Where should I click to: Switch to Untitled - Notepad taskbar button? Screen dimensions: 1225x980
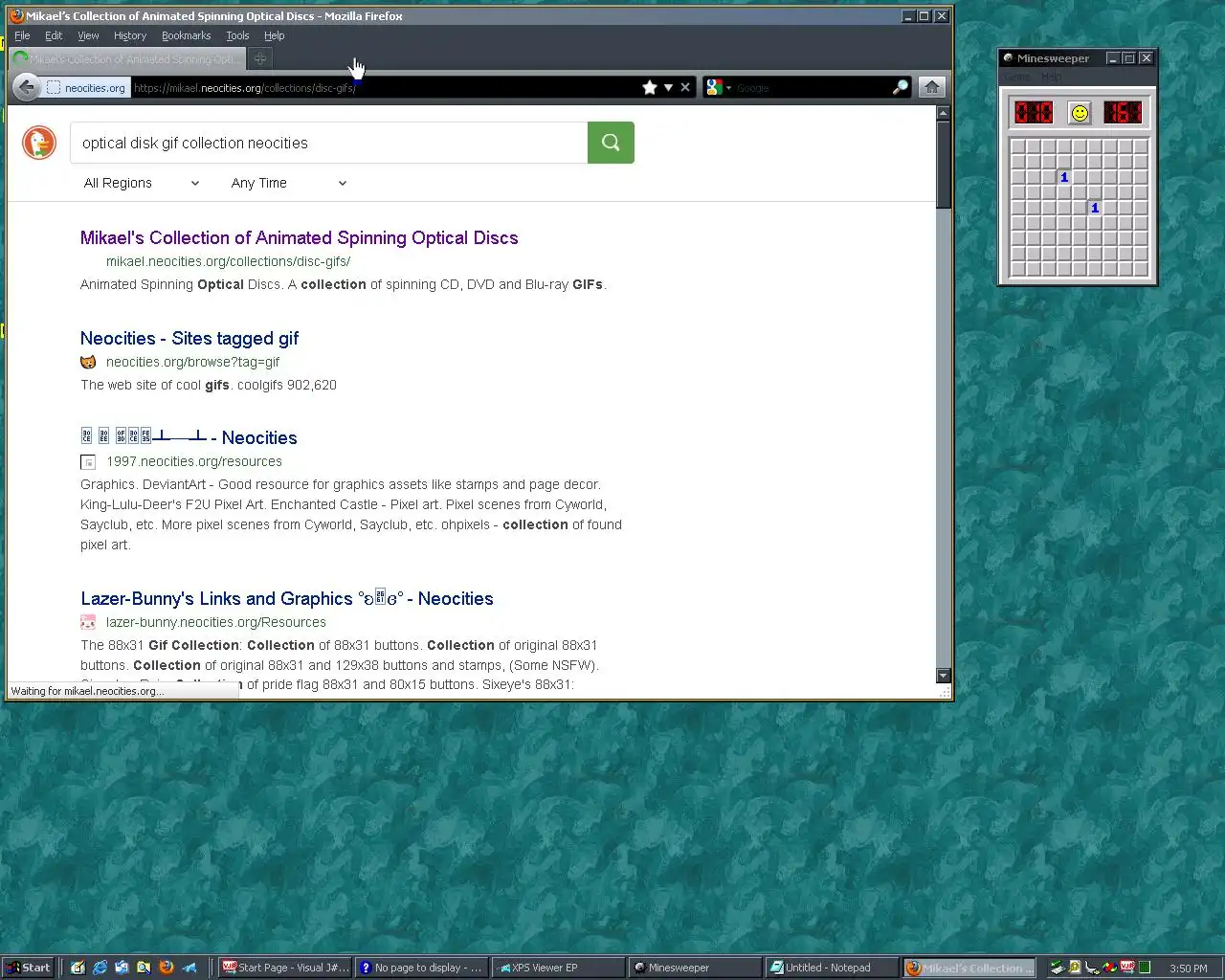pos(832,968)
